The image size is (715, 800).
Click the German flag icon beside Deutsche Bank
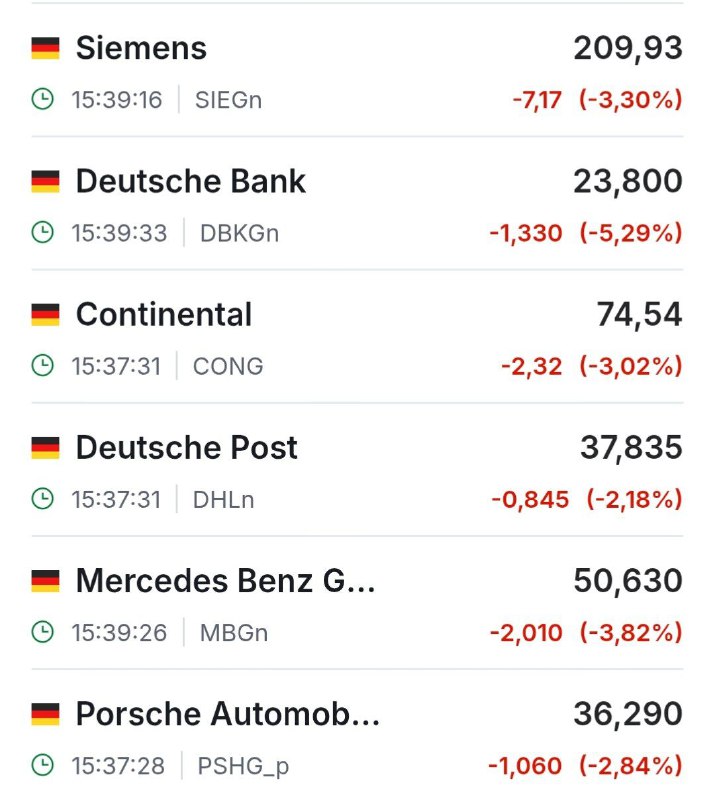45,182
